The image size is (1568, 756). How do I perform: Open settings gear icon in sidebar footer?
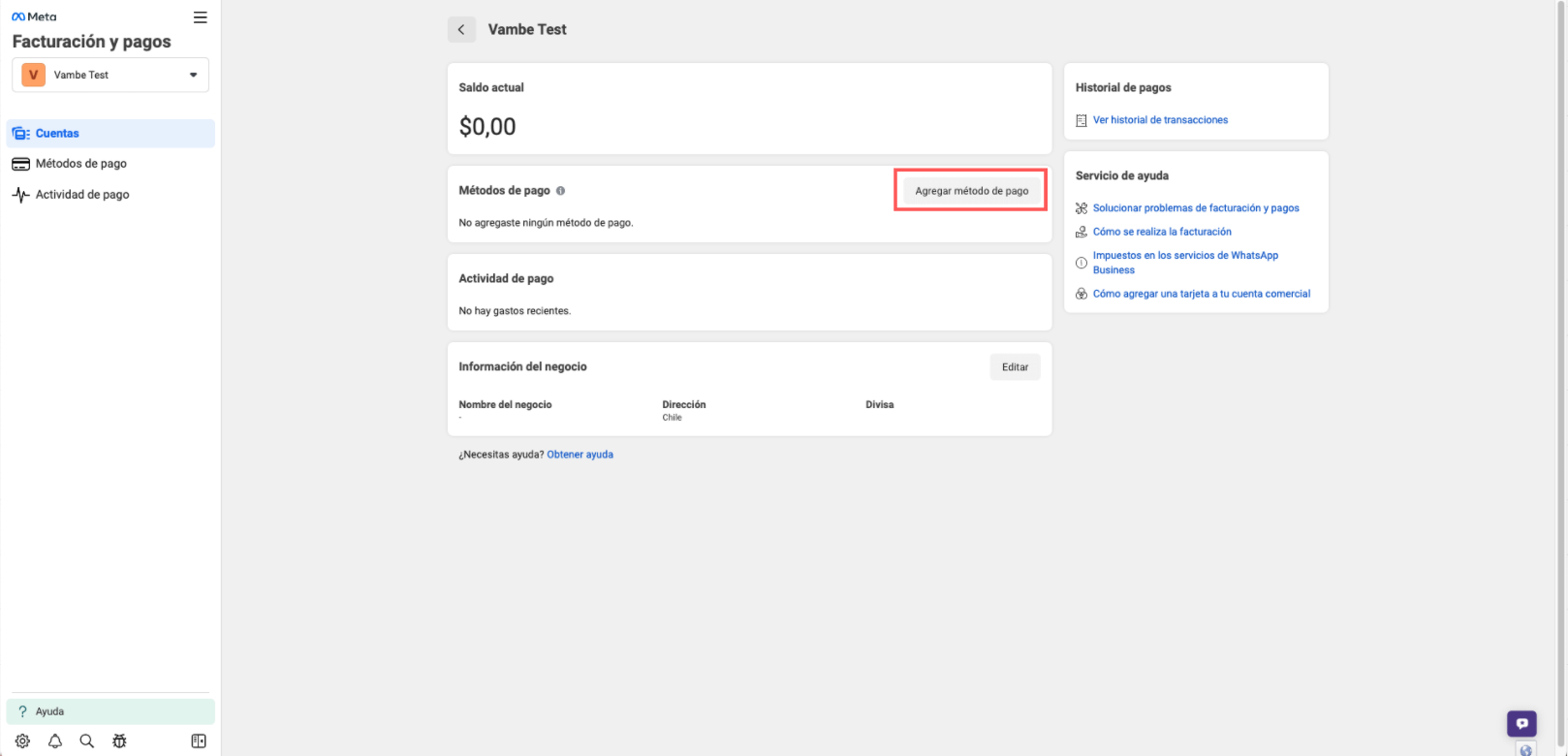22,741
